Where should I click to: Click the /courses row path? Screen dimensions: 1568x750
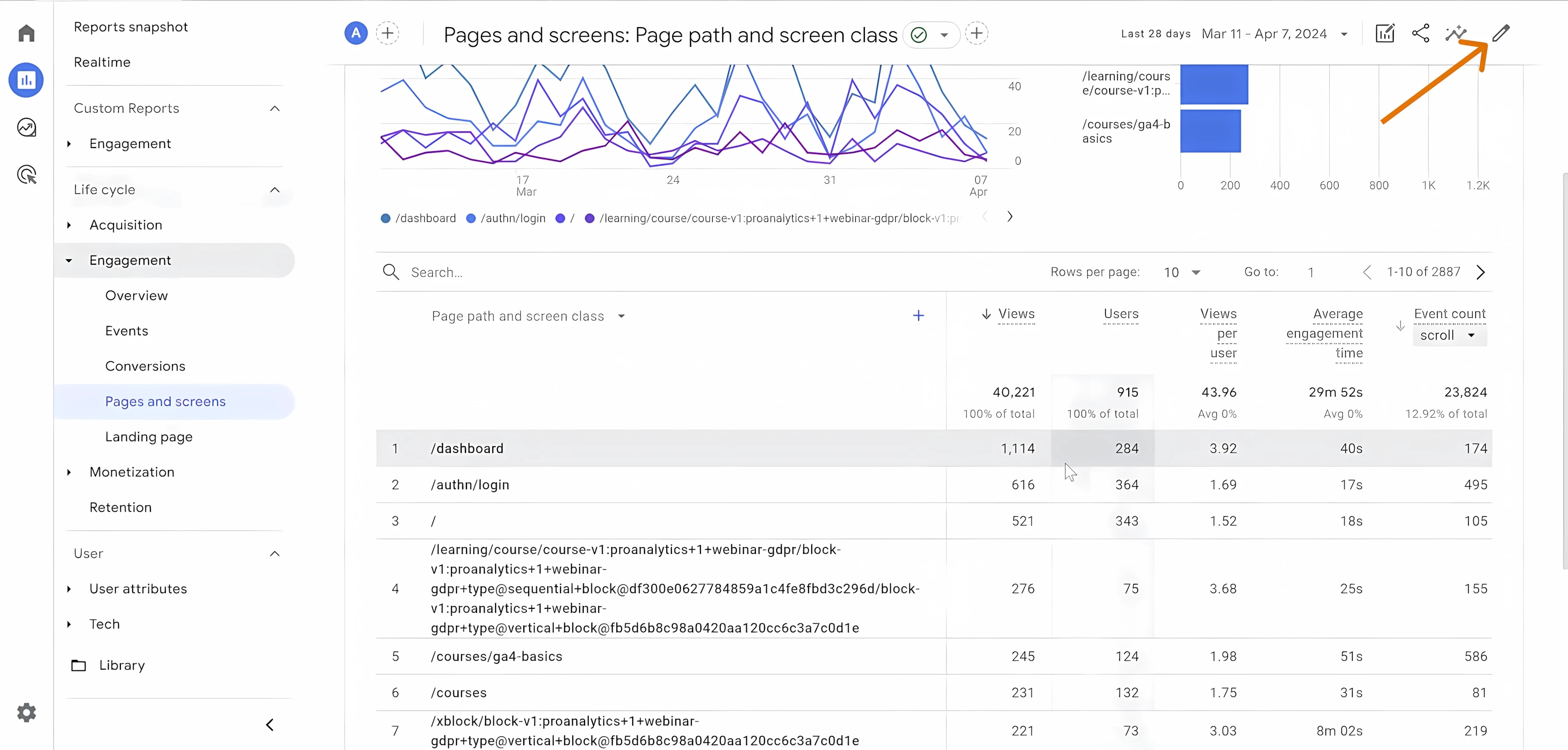[x=459, y=693]
